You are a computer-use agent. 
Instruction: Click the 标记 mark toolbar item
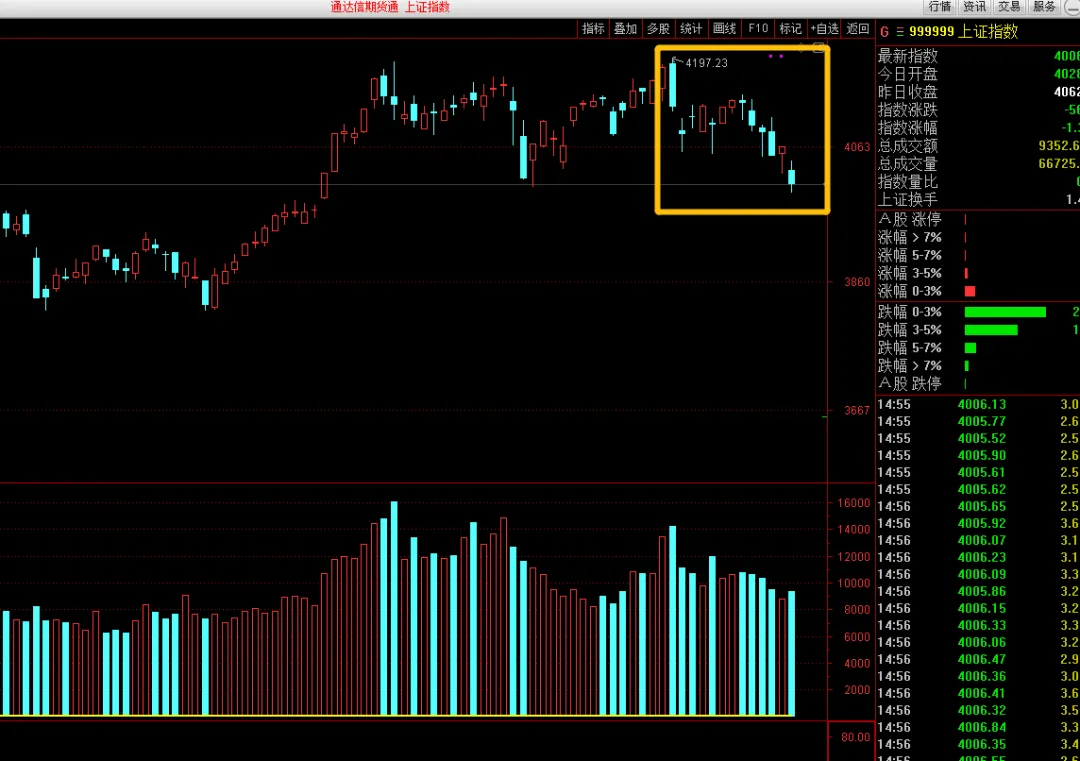tap(790, 28)
